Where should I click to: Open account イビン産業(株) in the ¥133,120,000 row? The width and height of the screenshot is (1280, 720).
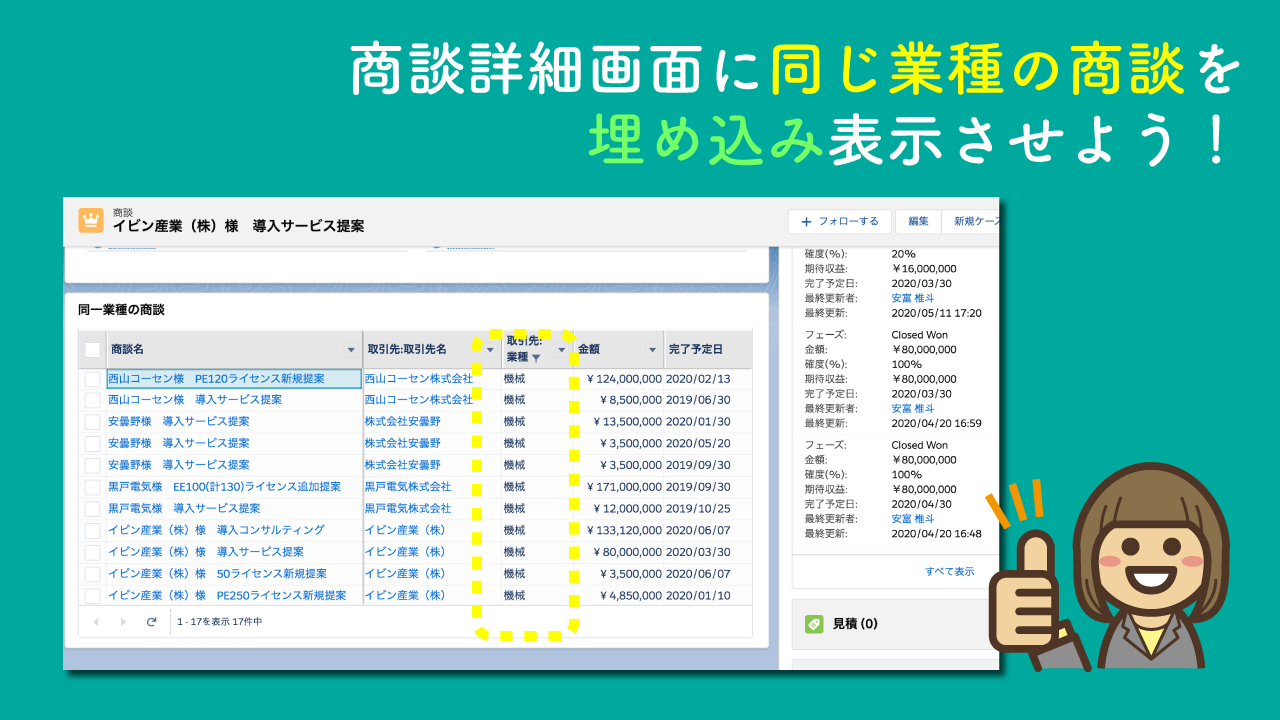[404, 531]
